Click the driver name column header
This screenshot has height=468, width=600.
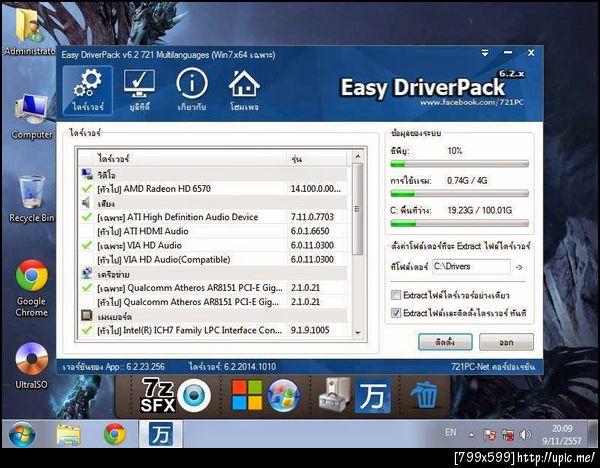pyautogui.click(x=189, y=158)
